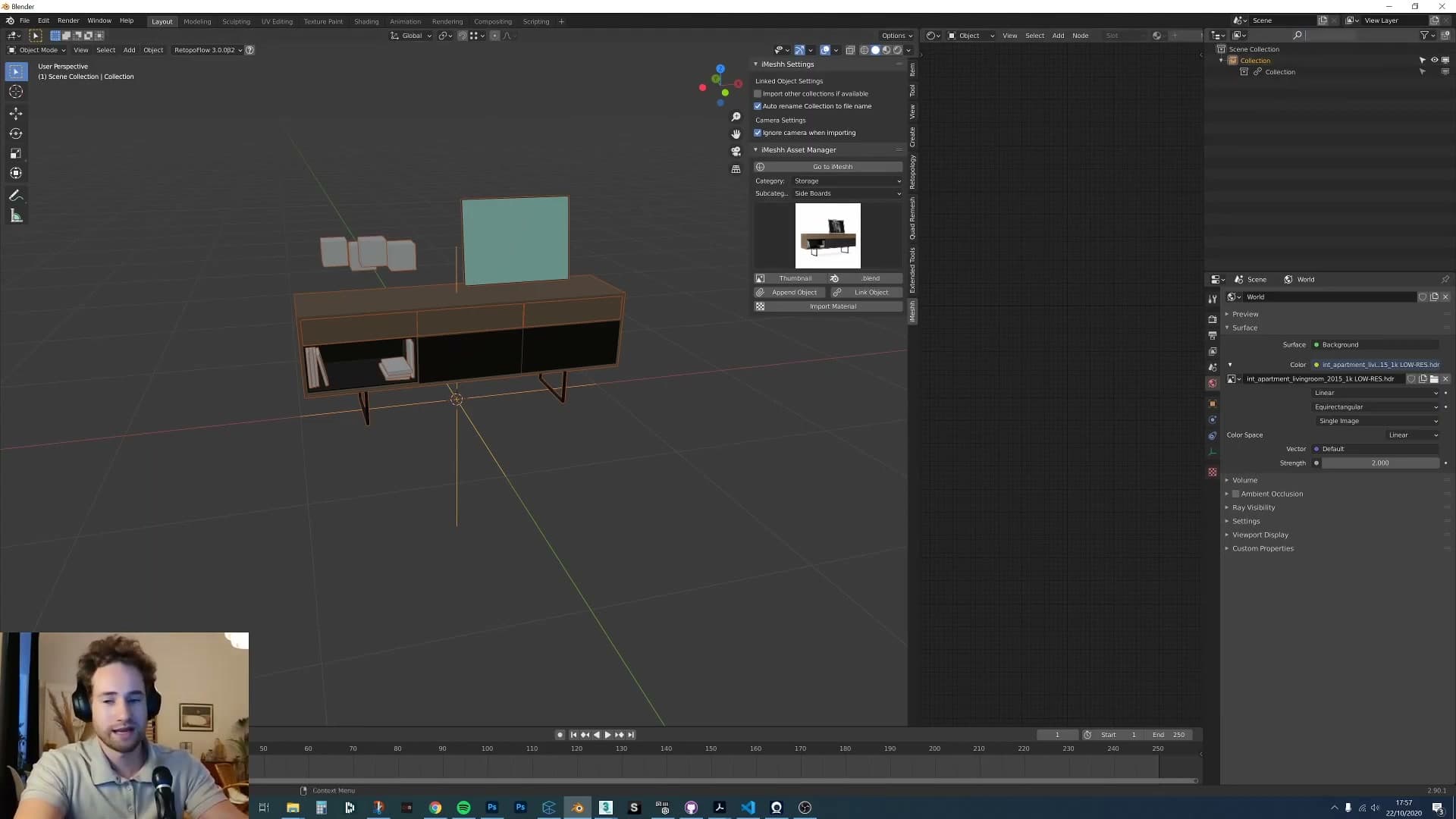Enable the Ambient Occlusion checkbox
Image resolution: width=1456 pixels, height=819 pixels.
pyautogui.click(x=1235, y=494)
